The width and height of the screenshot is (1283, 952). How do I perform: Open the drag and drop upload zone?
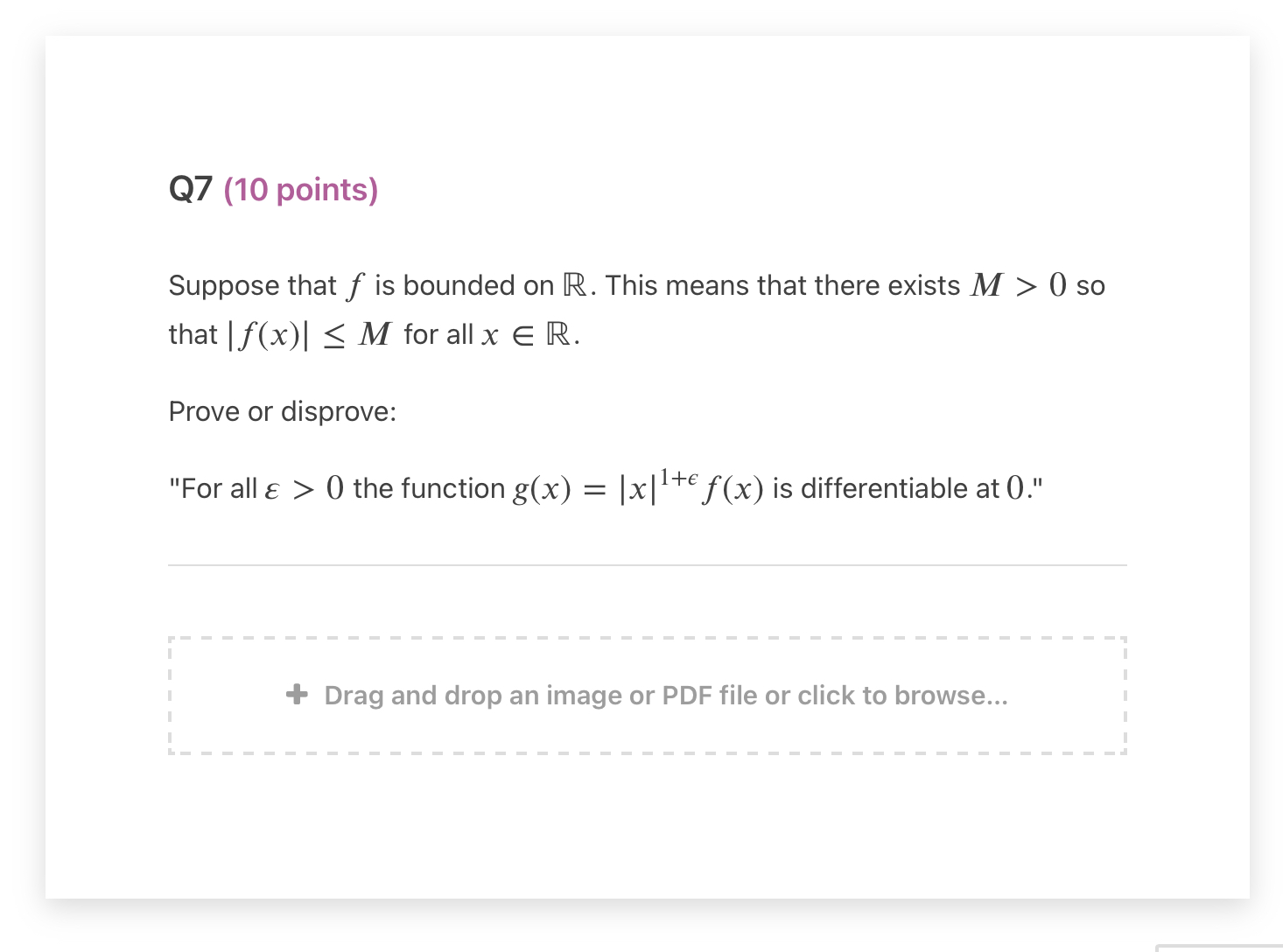pos(647,696)
